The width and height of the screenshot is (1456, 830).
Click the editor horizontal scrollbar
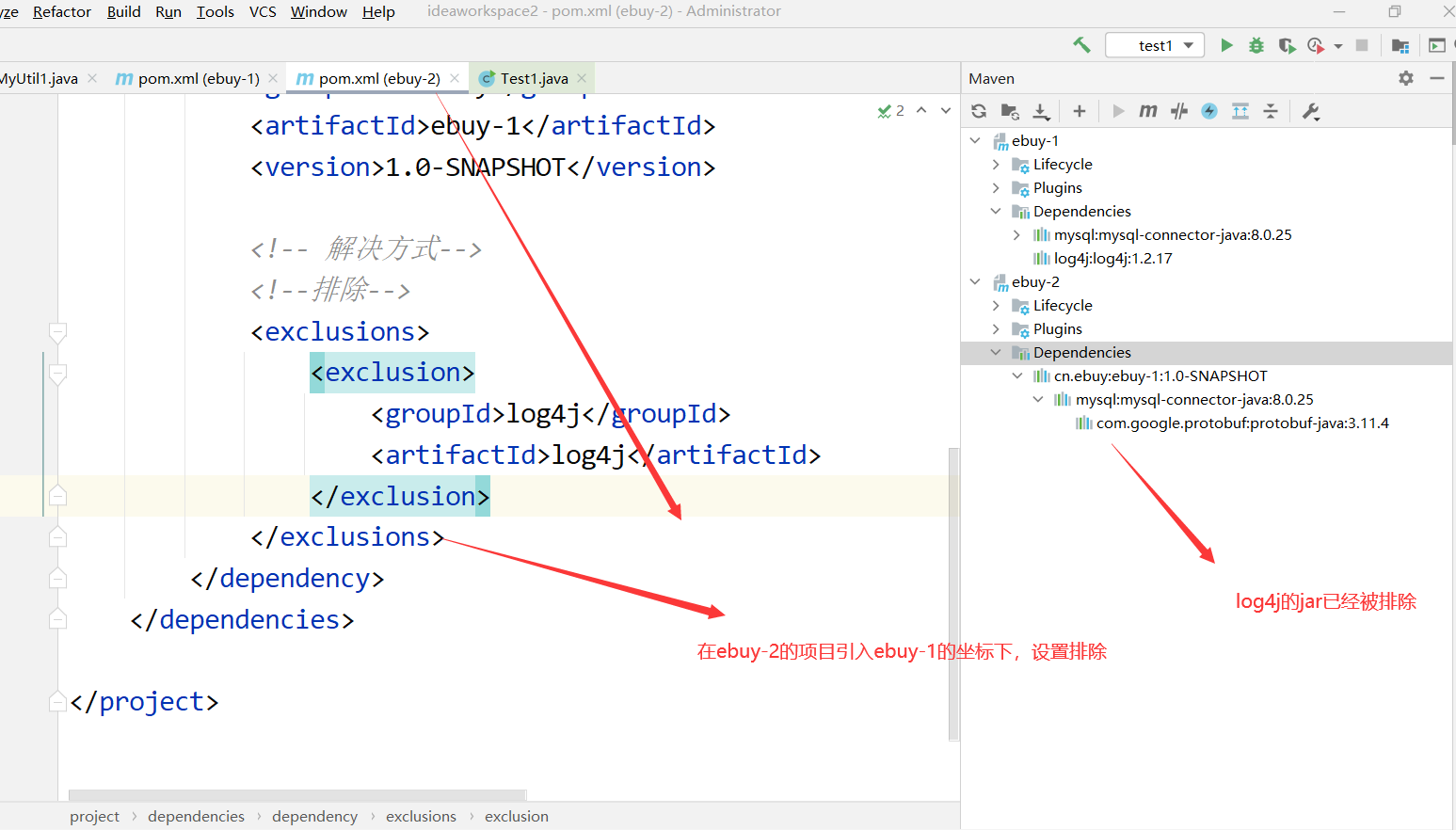pyautogui.click(x=297, y=795)
